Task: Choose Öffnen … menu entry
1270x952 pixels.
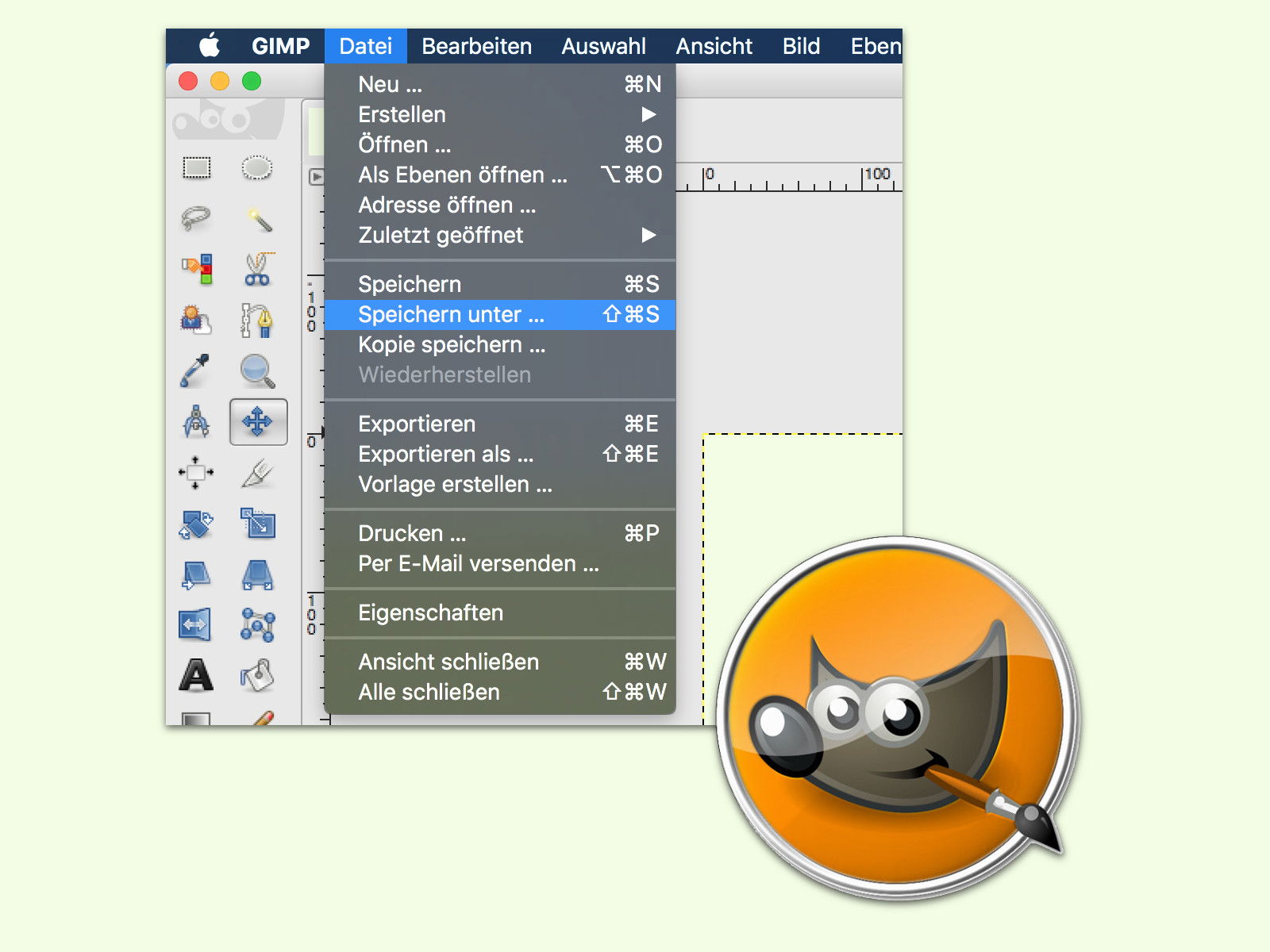Action: pyautogui.click(x=500, y=144)
